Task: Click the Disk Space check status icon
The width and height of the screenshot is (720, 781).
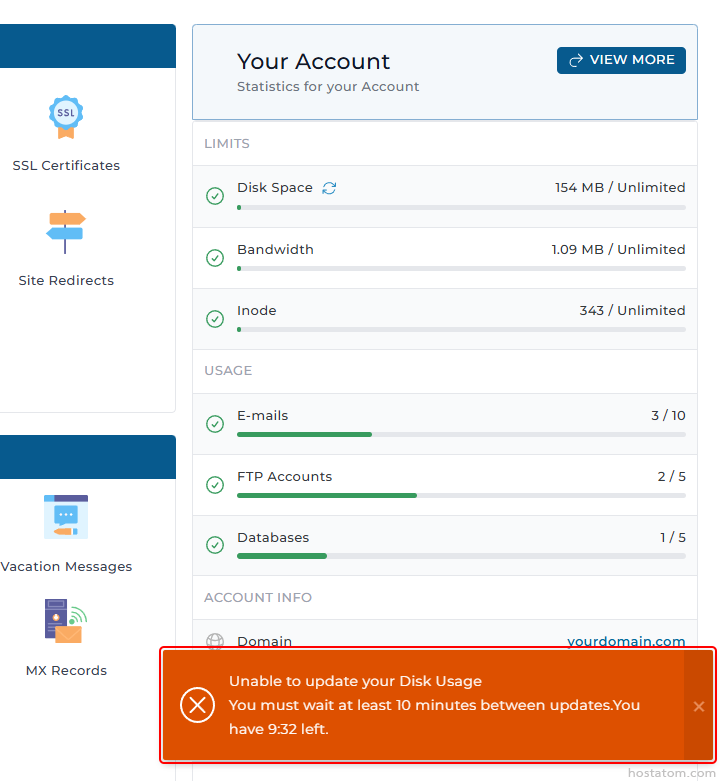Action: pyautogui.click(x=215, y=196)
